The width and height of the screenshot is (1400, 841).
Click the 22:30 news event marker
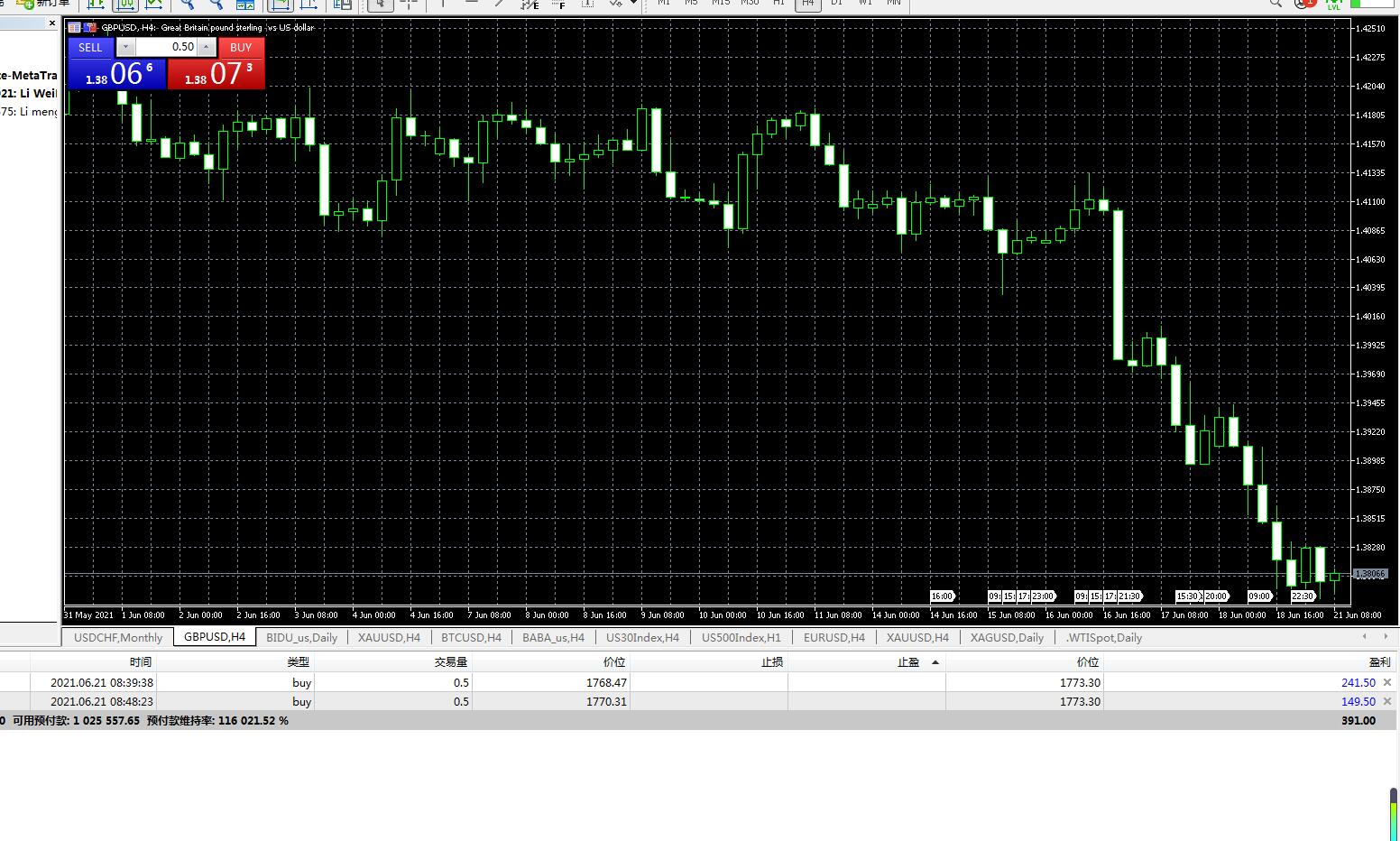click(1303, 596)
